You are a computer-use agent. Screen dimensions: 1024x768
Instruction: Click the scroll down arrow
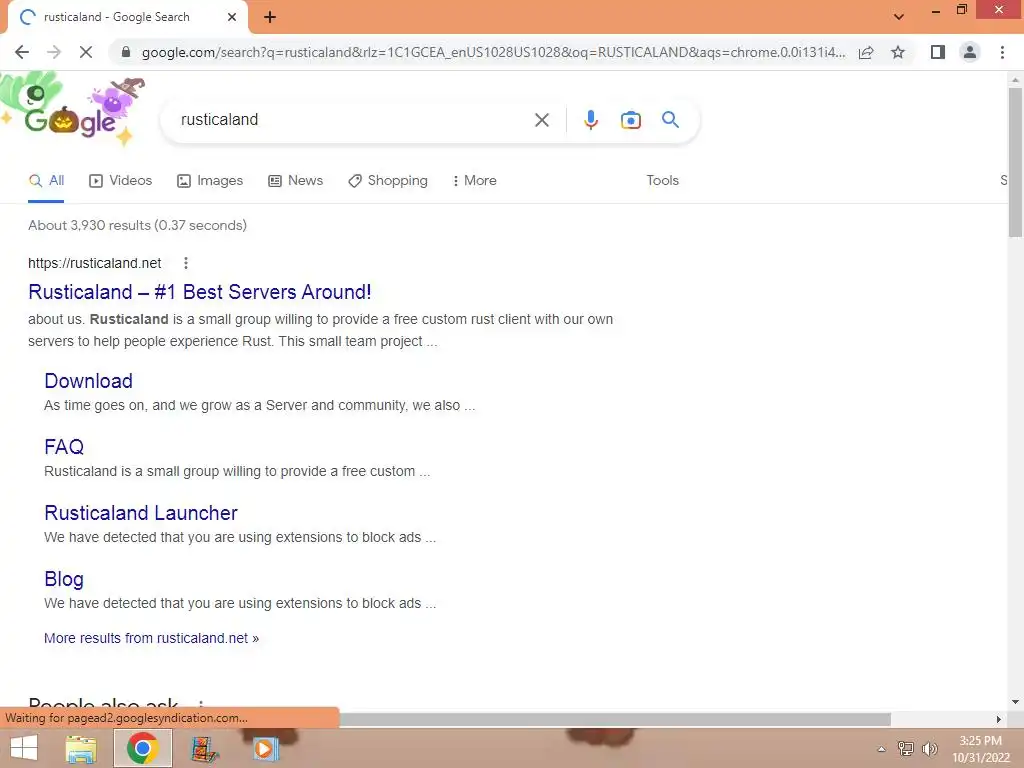click(1015, 702)
